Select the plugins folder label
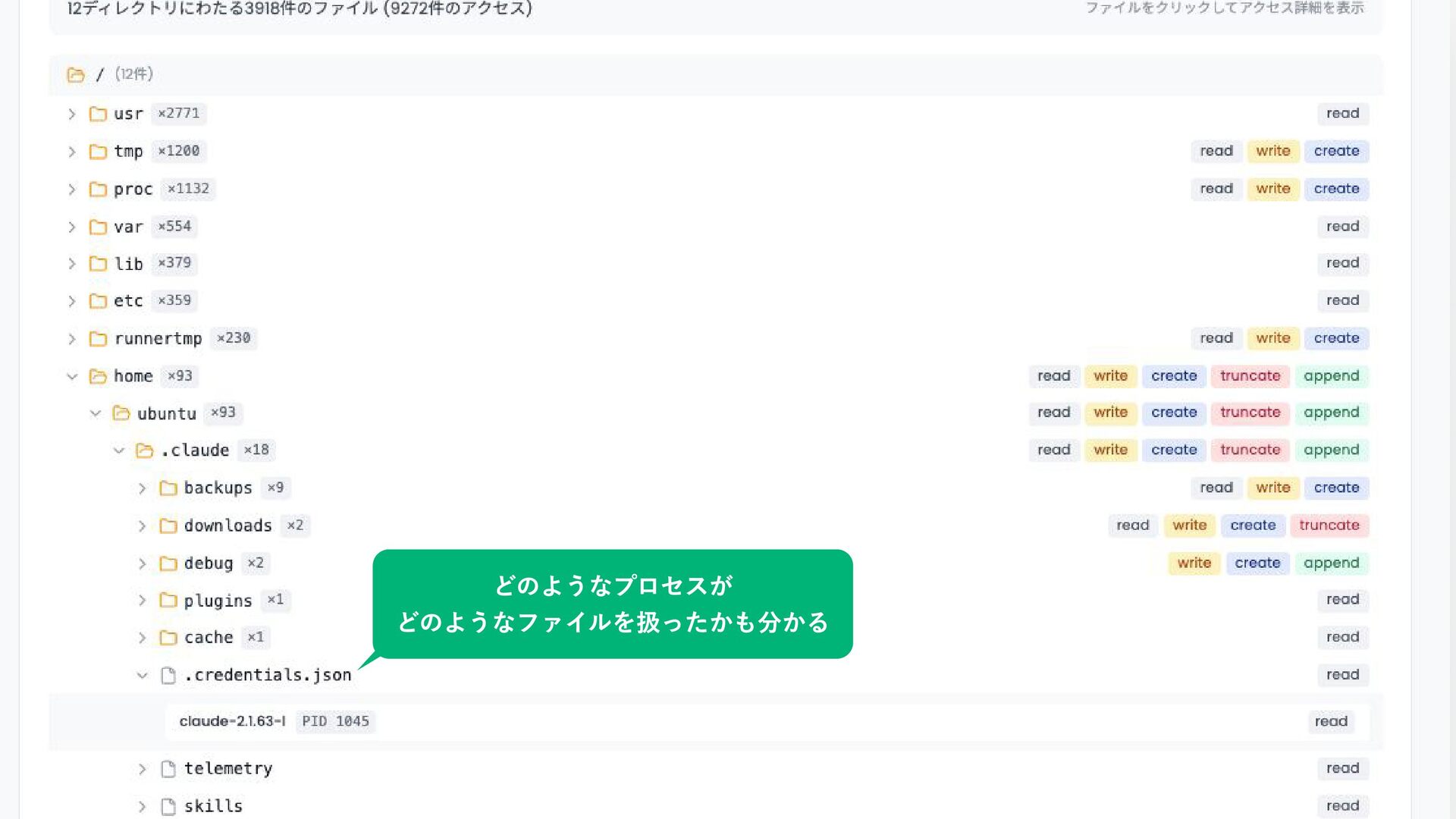This screenshot has width=1456, height=819. pyautogui.click(x=218, y=601)
